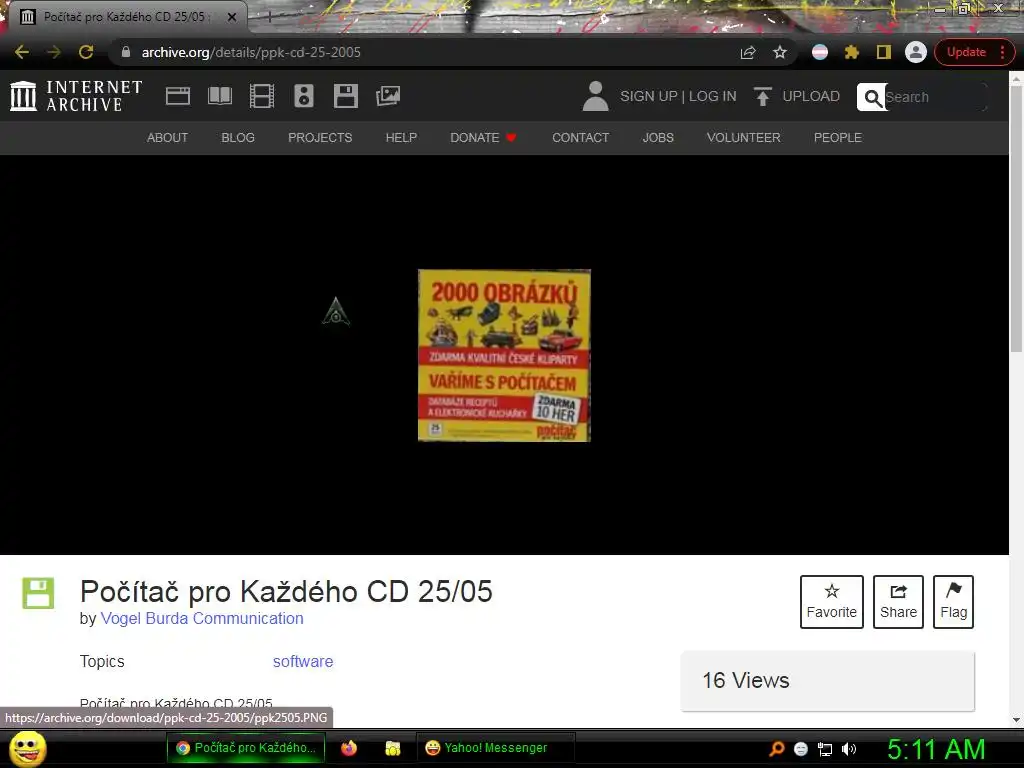The image size is (1024, 768).
Task: Toggle the browser side panel icon
Action: coord(884,52)
